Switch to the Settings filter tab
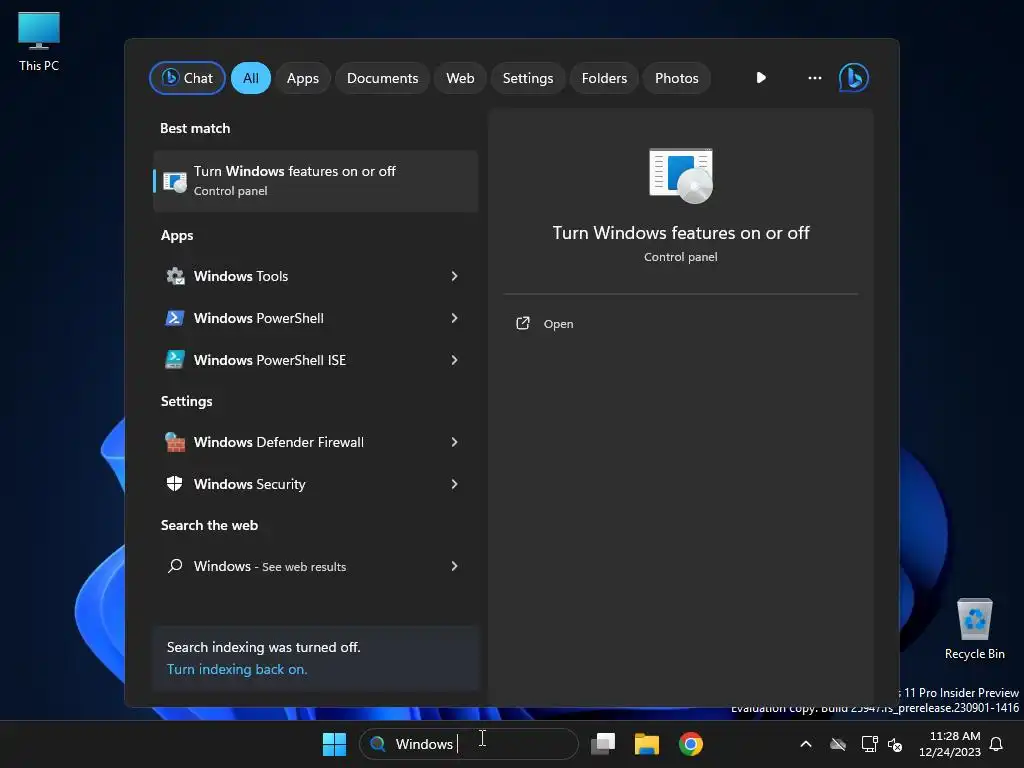1024x768 pixels. [x=528, y=78]
